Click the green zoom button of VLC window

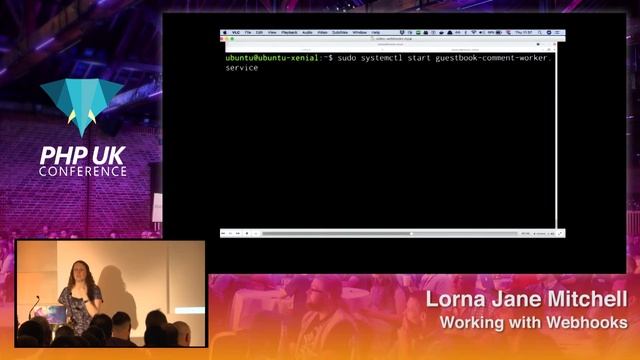tap(232, 39)
